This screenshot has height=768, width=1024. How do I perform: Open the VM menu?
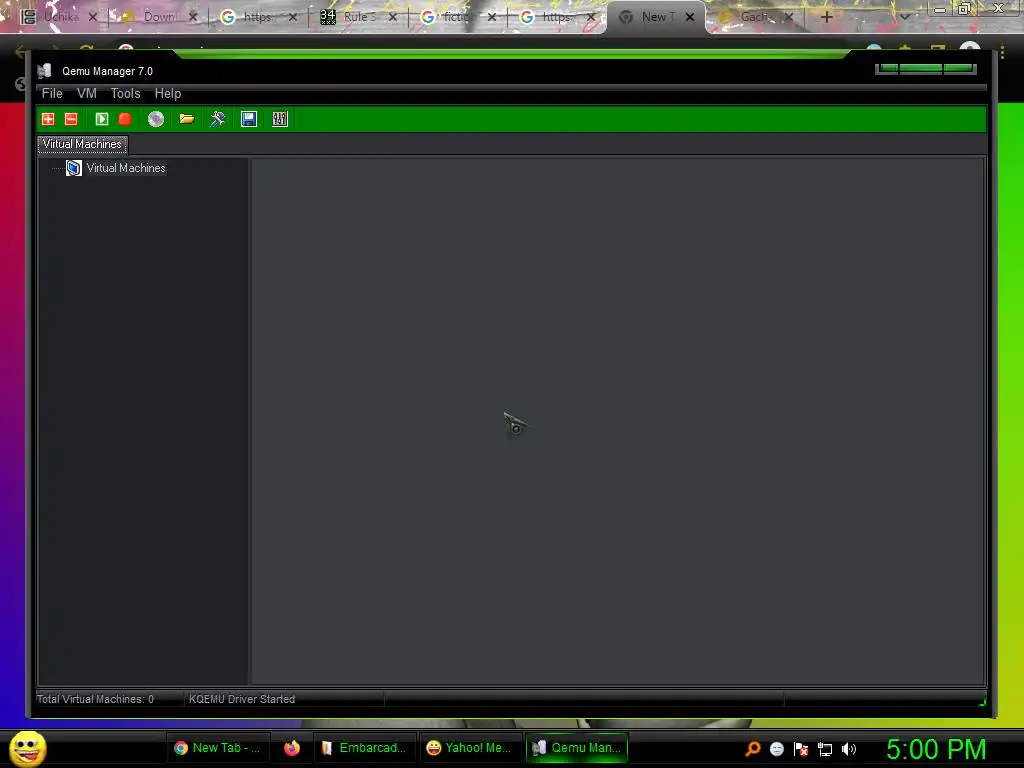[87, 93]
